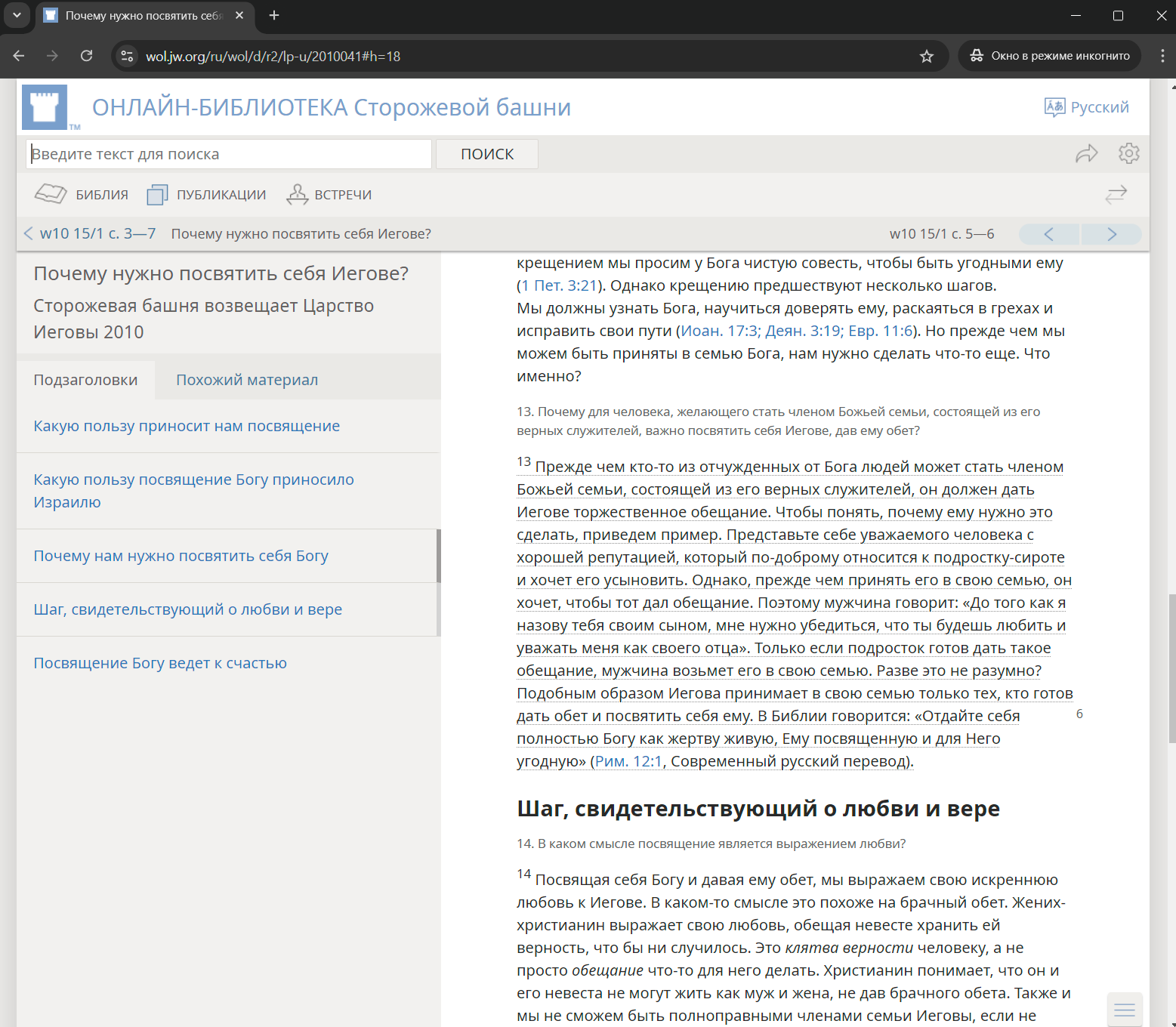Reload the page
This screenshot has width=1176, height=1027.
coord(87,56)
